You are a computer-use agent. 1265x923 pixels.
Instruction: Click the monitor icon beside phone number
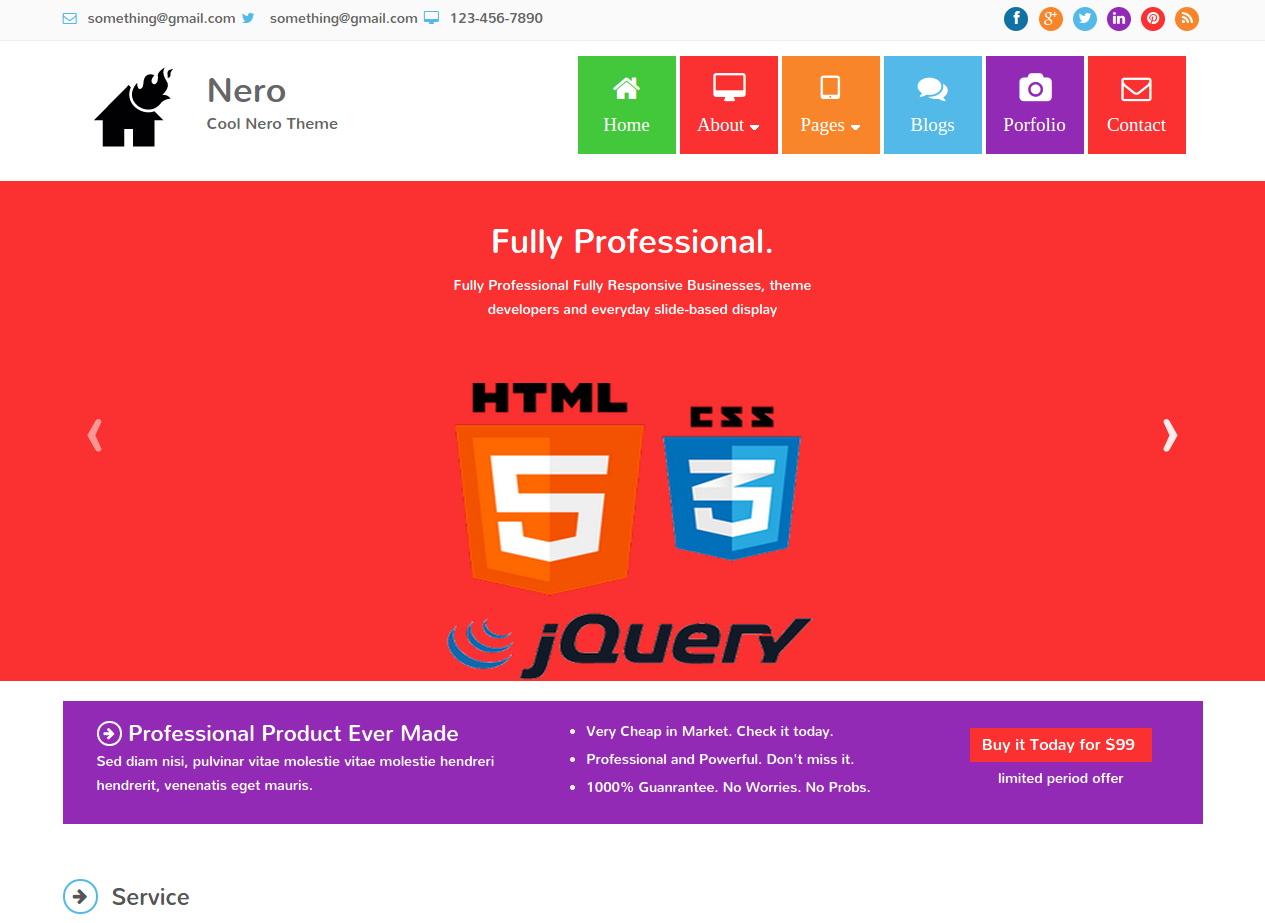(x=431, y=18)
